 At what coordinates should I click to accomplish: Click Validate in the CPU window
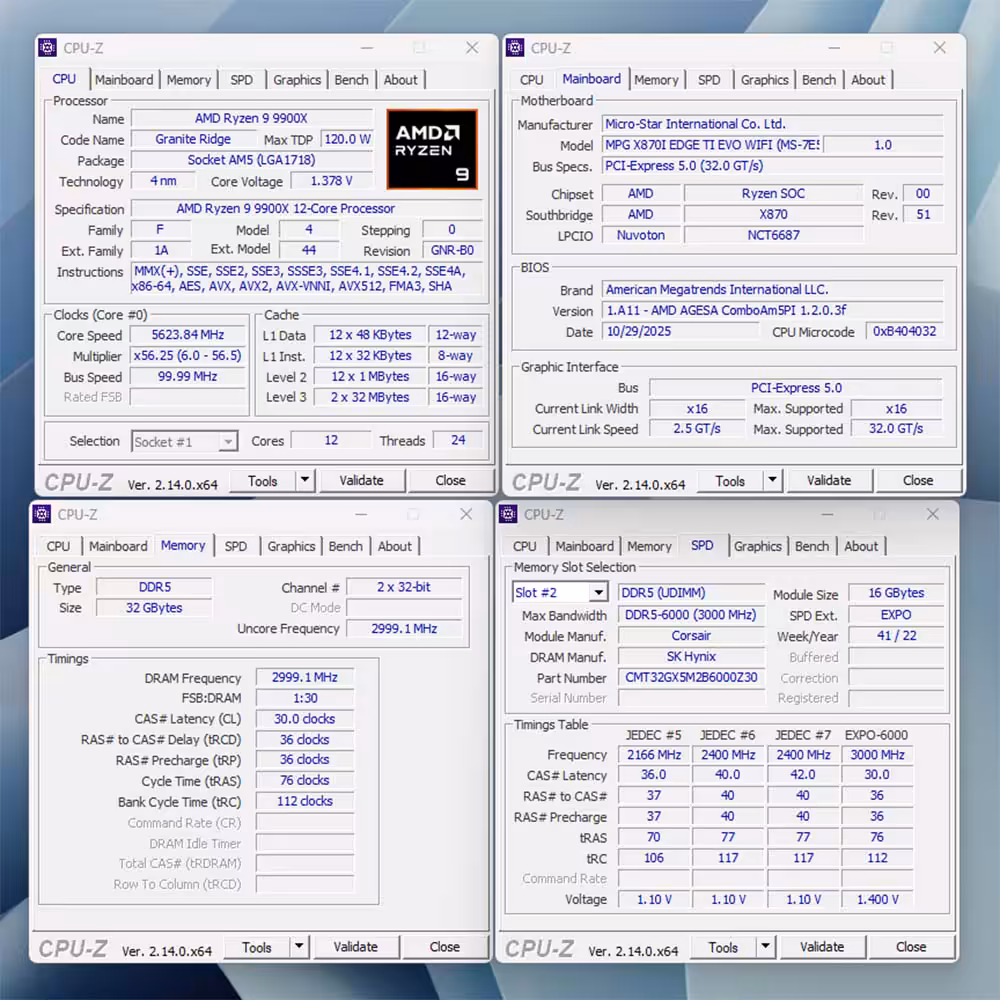(x=362, y=480)
